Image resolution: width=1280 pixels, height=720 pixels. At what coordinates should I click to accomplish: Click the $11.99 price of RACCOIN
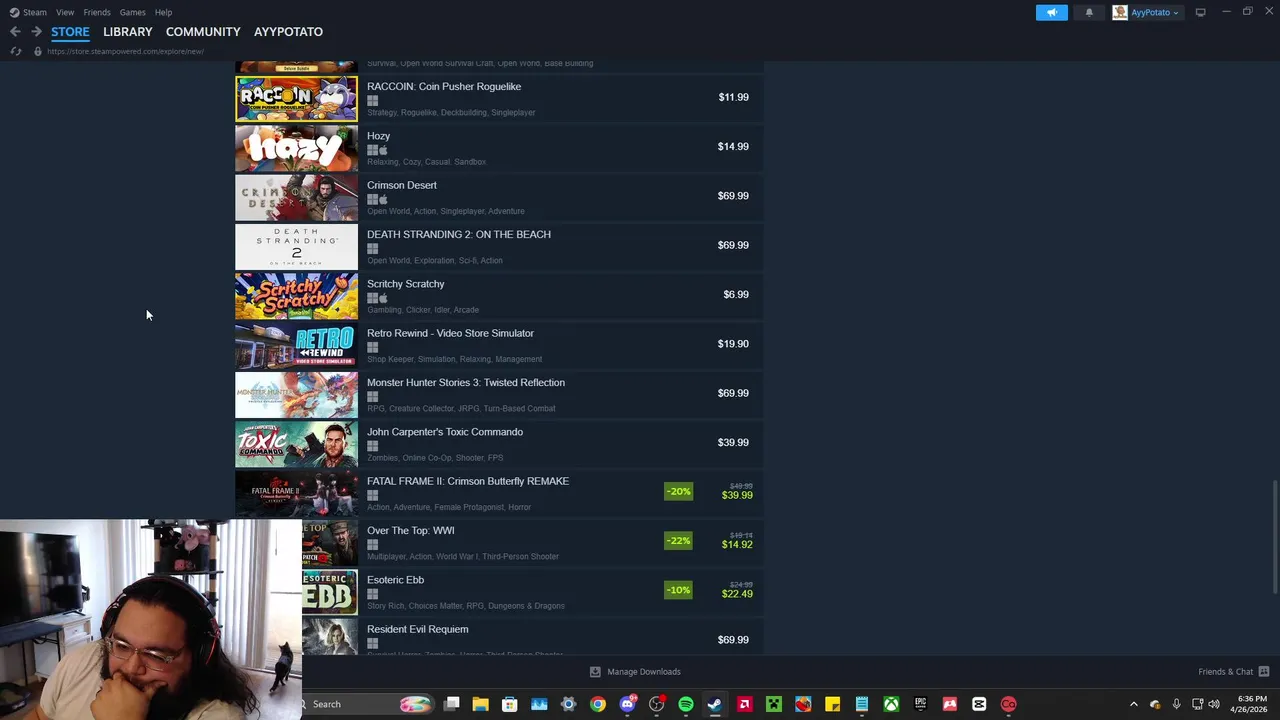(733, 97)
